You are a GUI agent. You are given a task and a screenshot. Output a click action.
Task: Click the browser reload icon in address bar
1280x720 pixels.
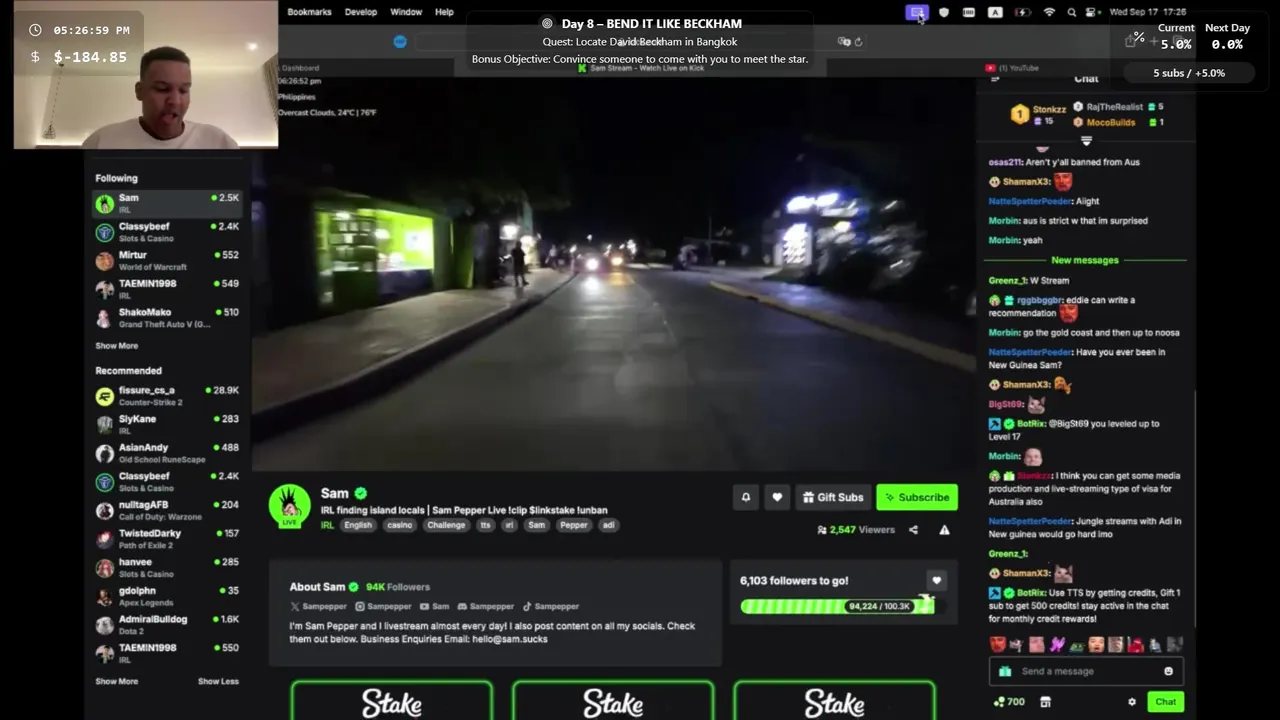click(858, 42)
